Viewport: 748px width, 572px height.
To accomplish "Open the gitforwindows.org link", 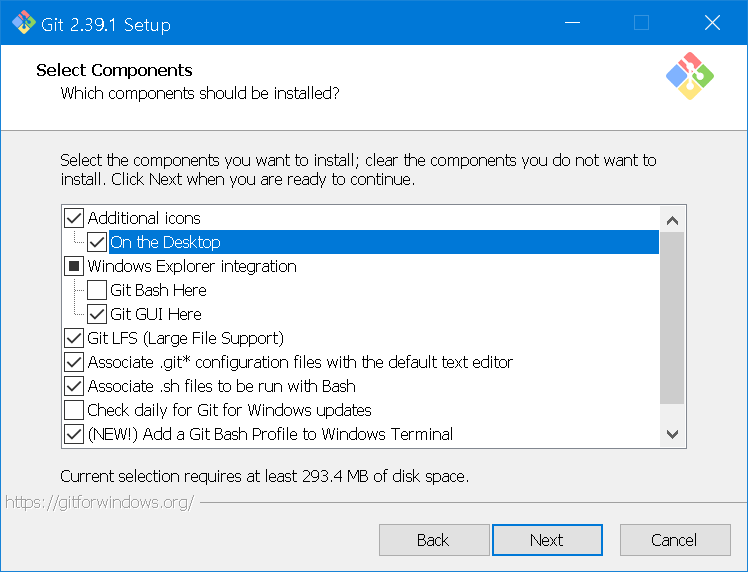I will 100,502.
